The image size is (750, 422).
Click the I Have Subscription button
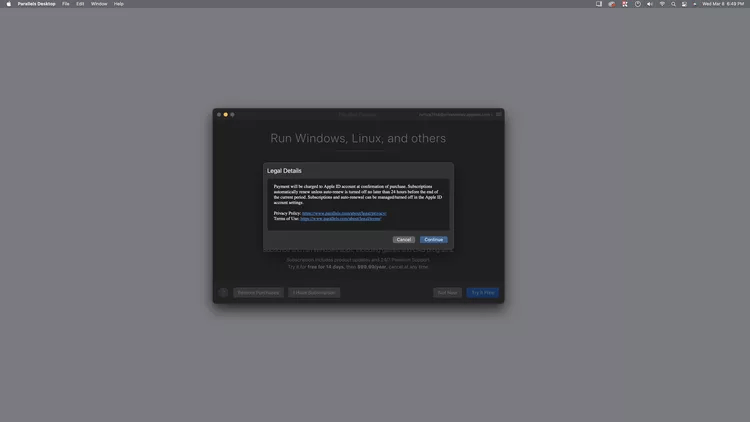click(314, 292)
